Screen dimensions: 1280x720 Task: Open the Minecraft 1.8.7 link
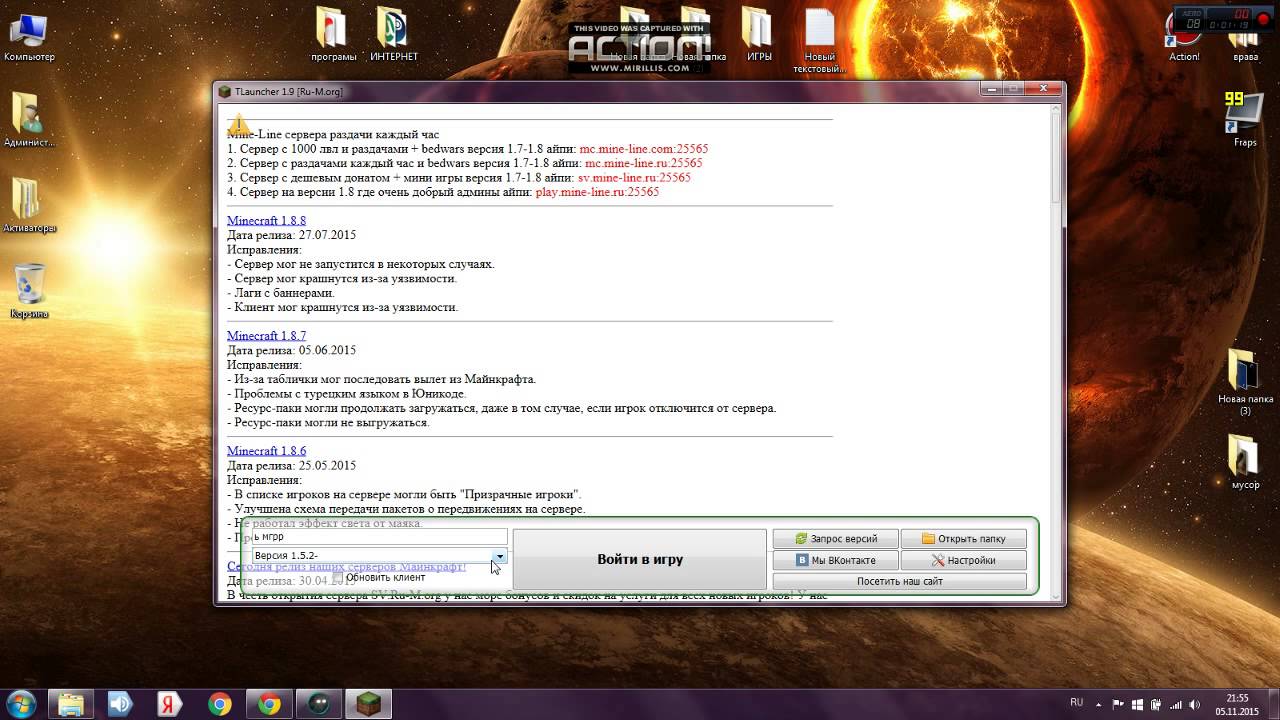point(266,336)
